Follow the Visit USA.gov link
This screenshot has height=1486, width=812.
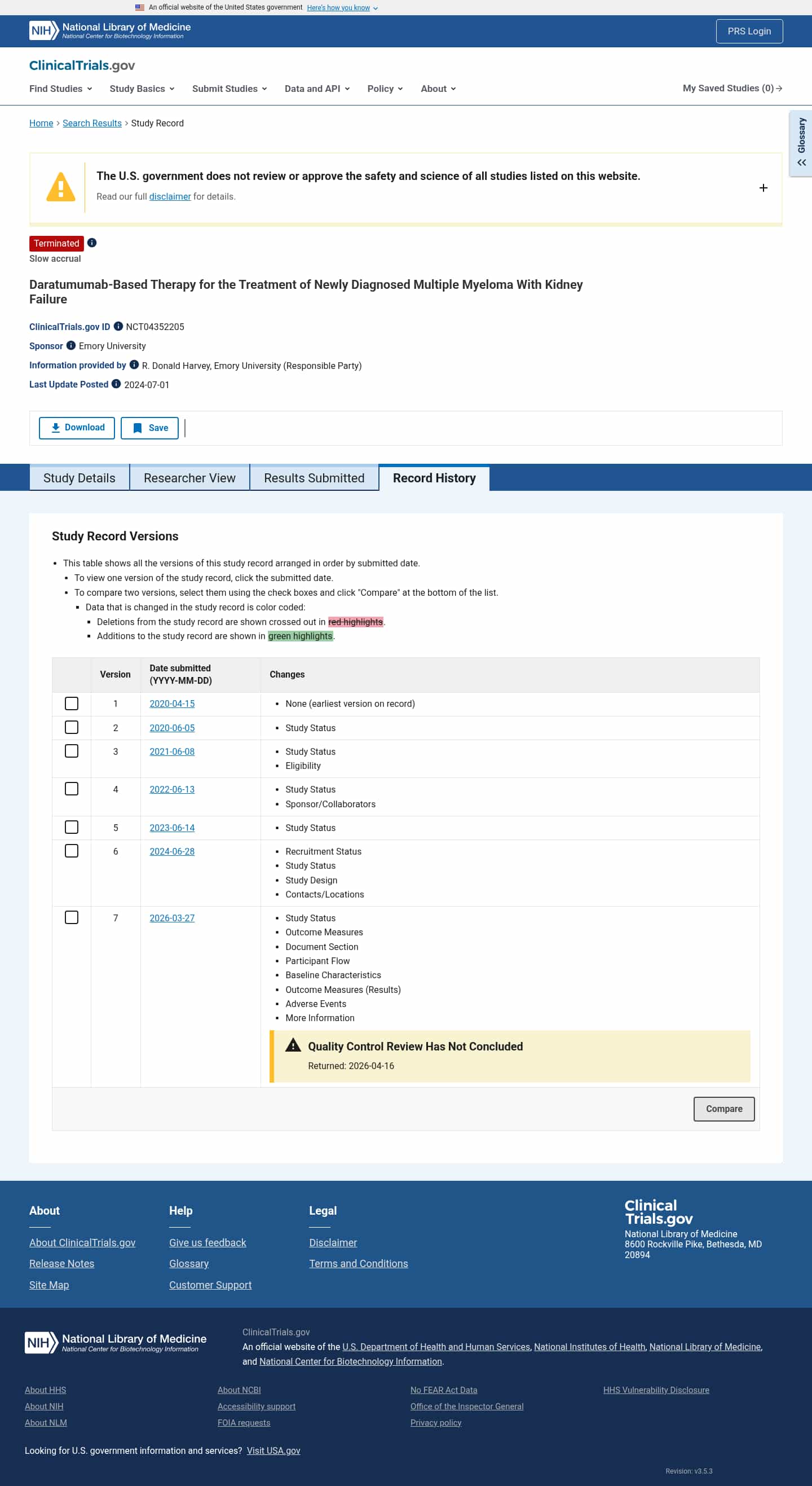[273, 1450]
